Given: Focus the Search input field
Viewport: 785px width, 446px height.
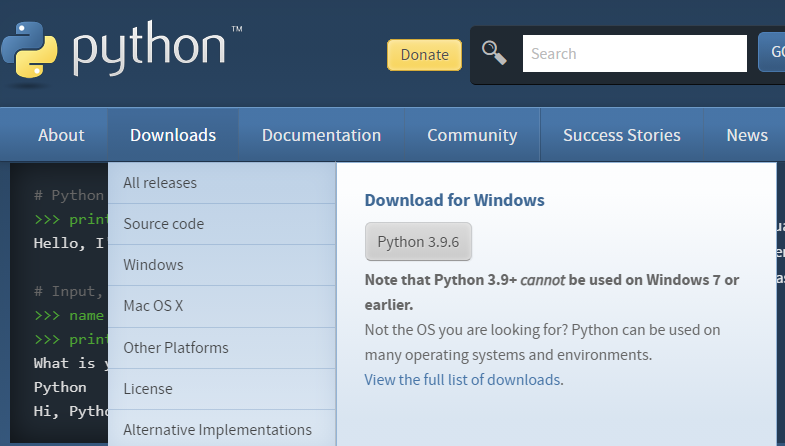Looking at the screenshot, I should tap(635, 54).
